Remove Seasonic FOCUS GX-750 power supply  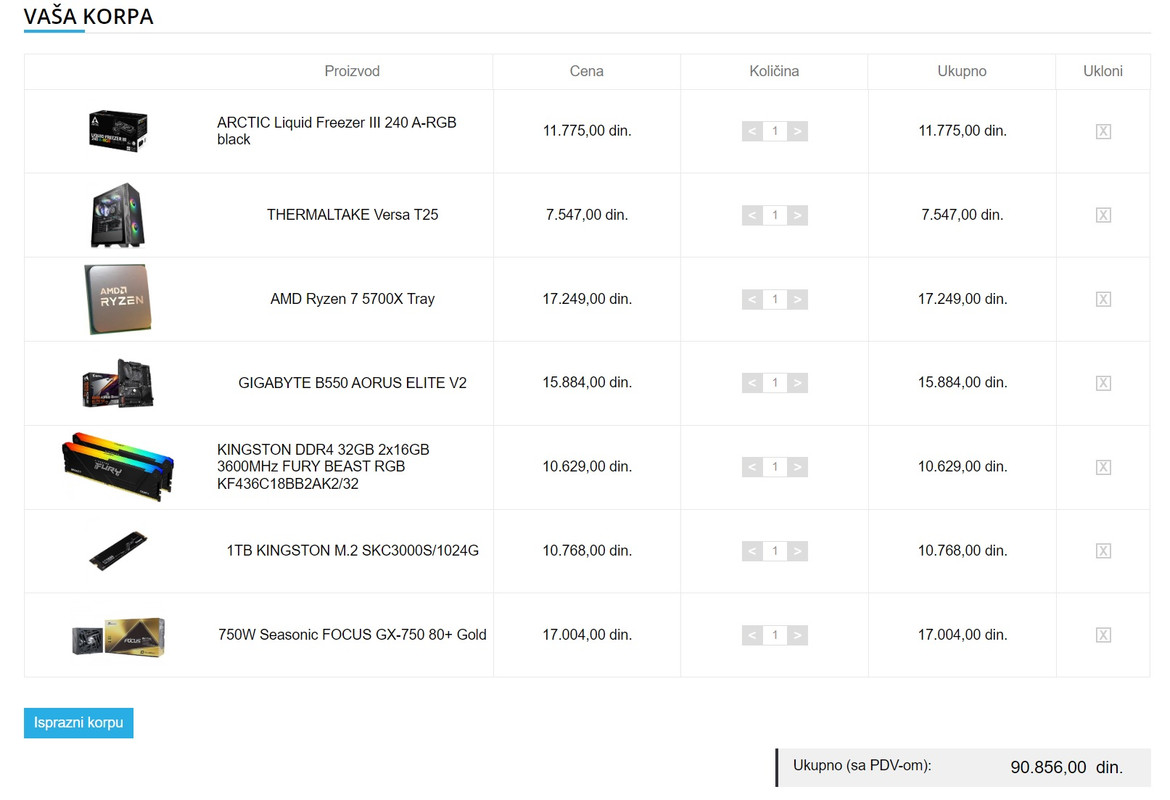(1103, 635)
